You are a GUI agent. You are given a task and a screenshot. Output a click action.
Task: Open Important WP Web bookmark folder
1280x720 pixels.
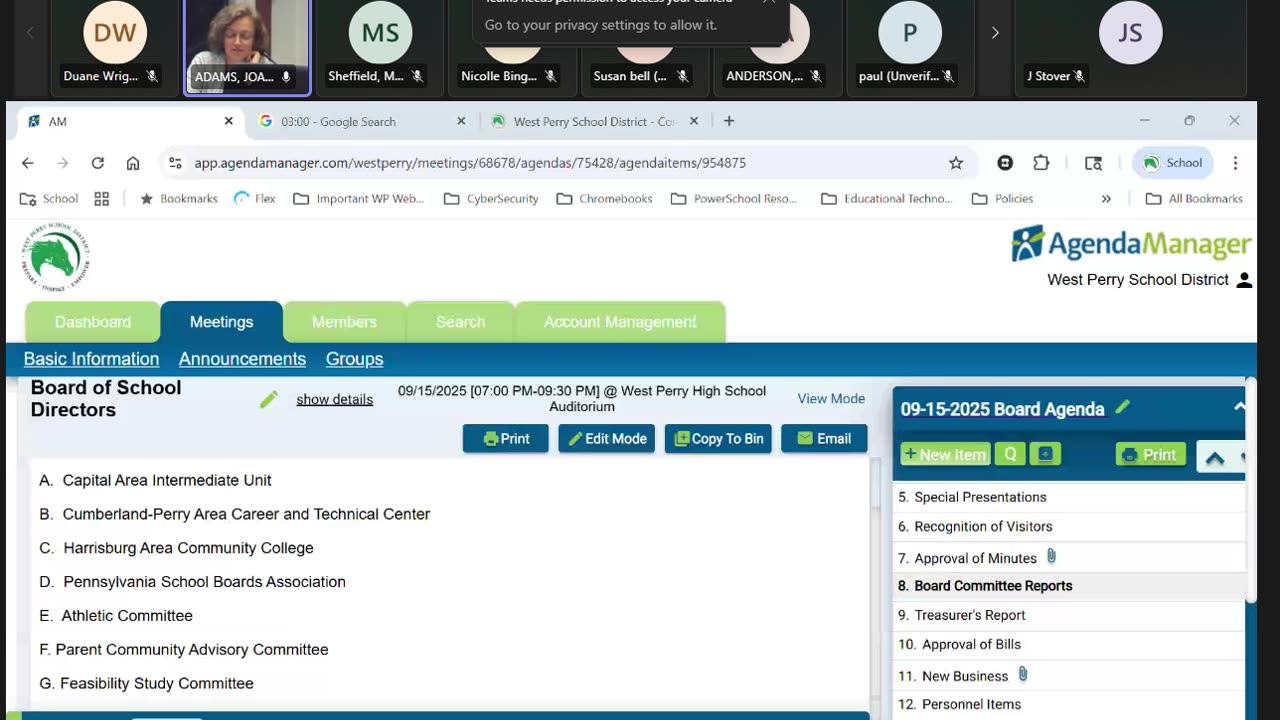(x=359, y=199)
